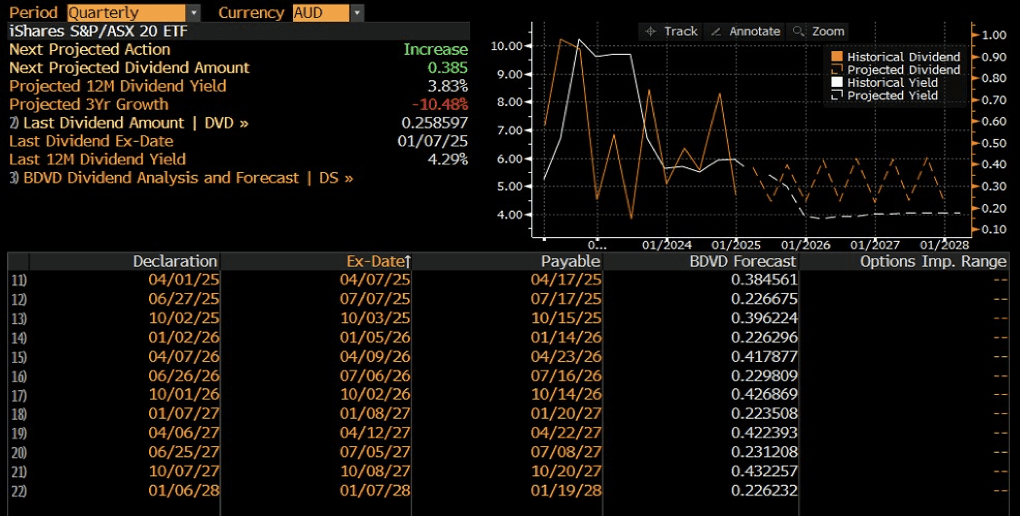The image size is (1020, 516).
Task: Click declaration date 01/06/28
Action: click(184, 491)
